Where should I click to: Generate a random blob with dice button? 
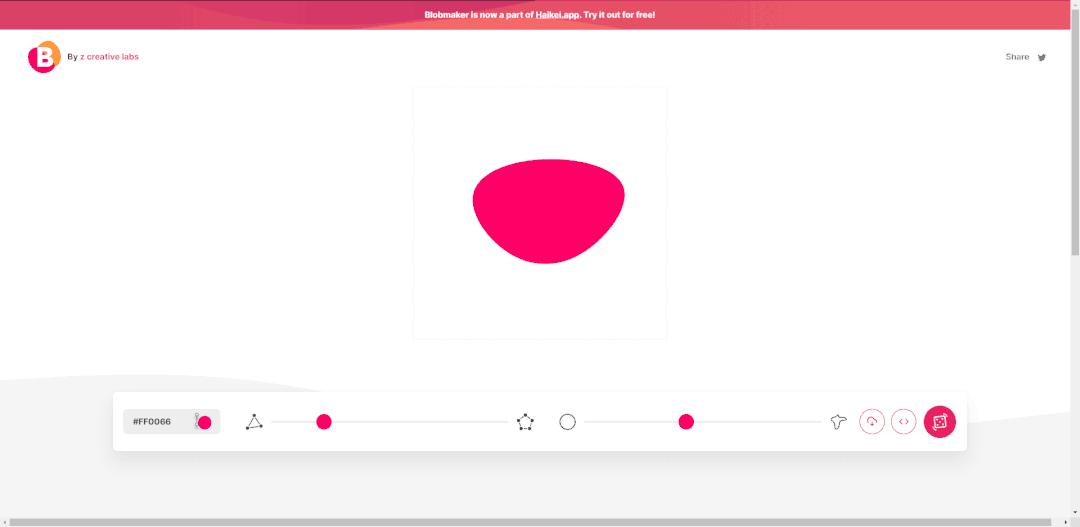point(939,422)
